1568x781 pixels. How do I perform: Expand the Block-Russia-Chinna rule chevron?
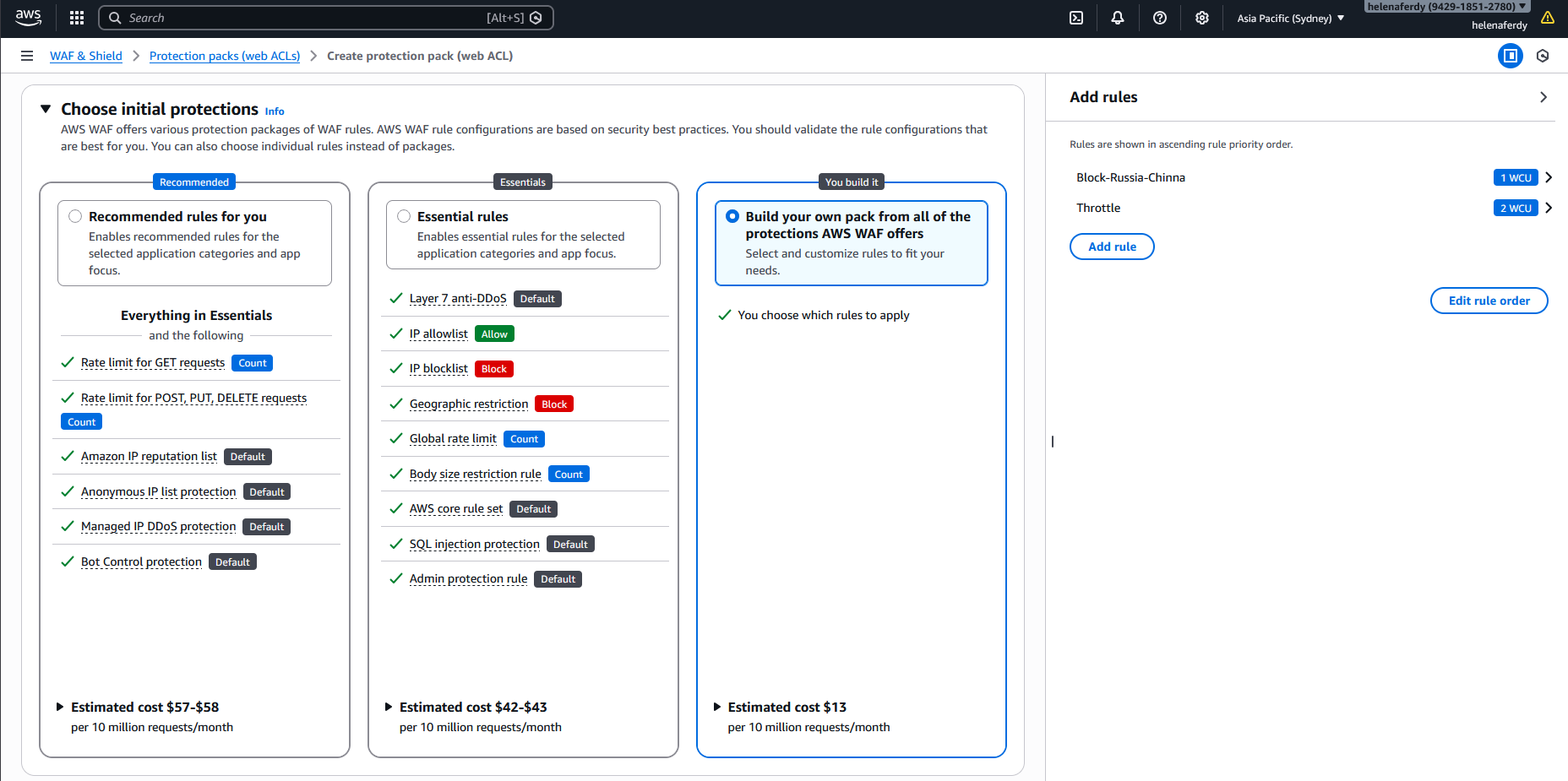(1549, 177)
